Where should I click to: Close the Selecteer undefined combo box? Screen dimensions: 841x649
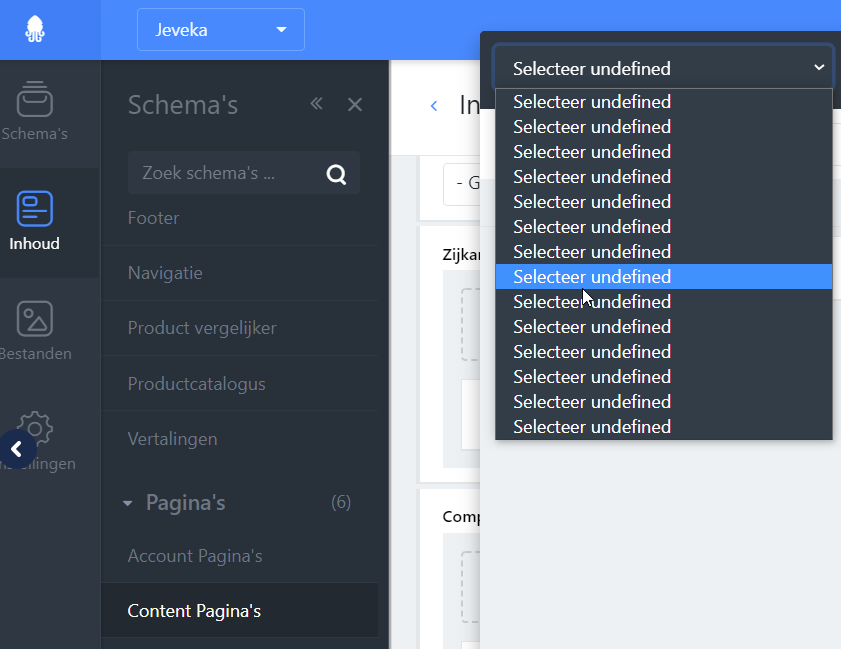[x=663, y=68]
